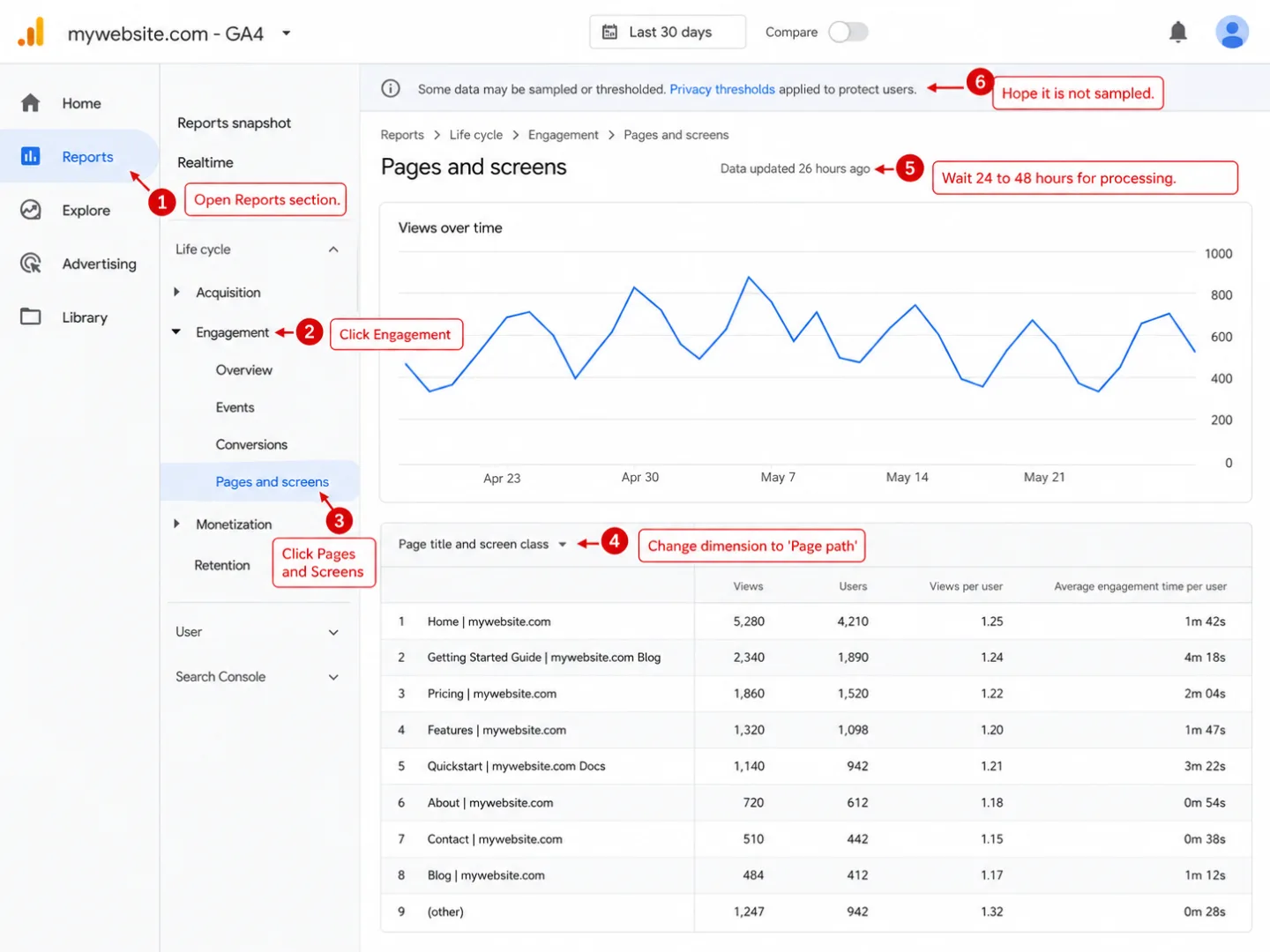
Task: Sort by Views per user column header
Action: point(966,586)
